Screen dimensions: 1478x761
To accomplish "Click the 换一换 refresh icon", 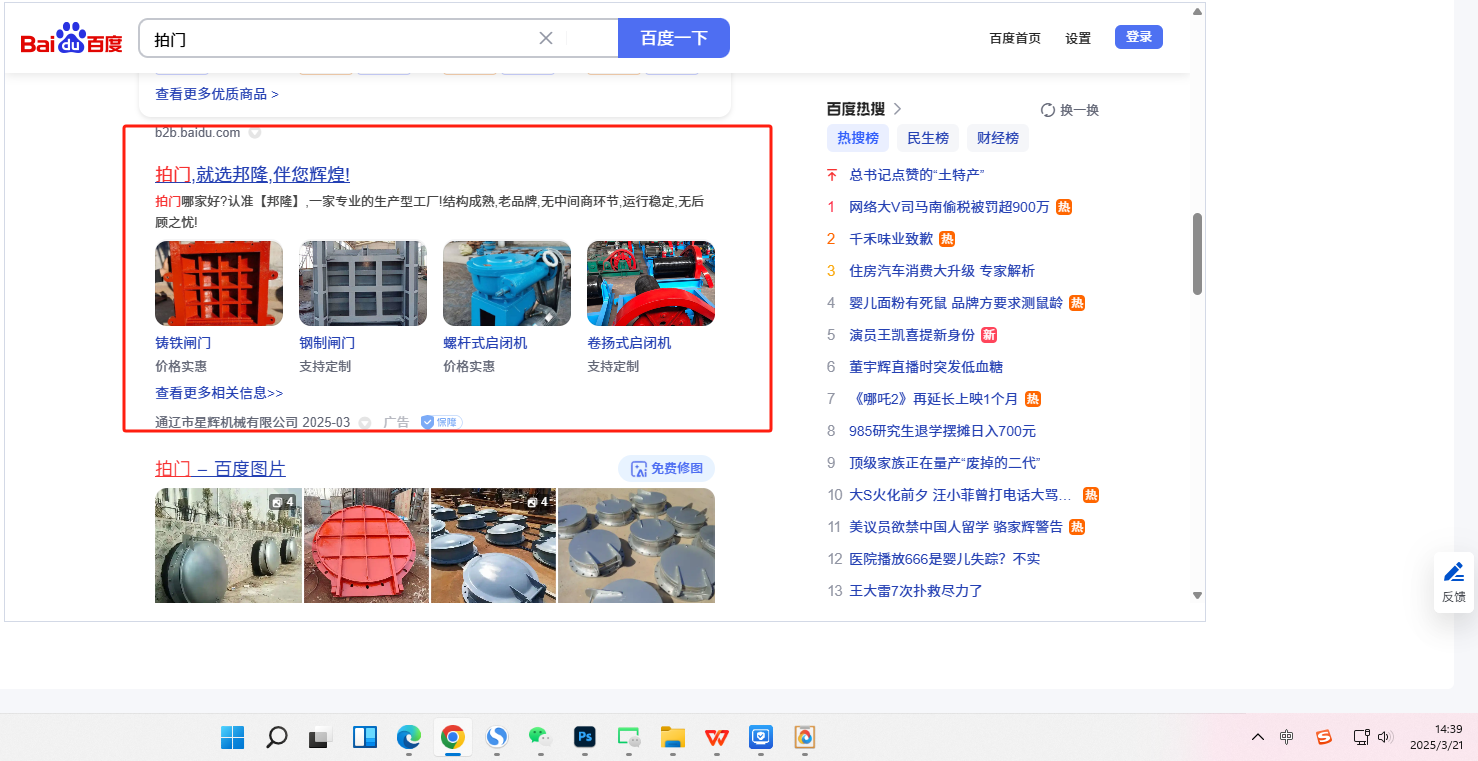I will point(1048,110).
